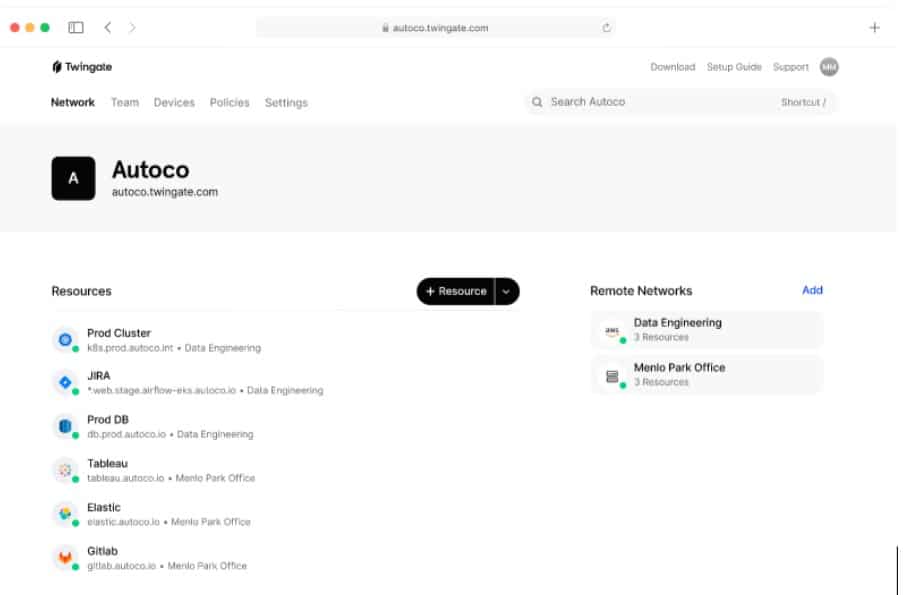The width and height of the screenshot is (903, 595).
Task: Click the Remote Networks section heading
Action: click(641, 291)
